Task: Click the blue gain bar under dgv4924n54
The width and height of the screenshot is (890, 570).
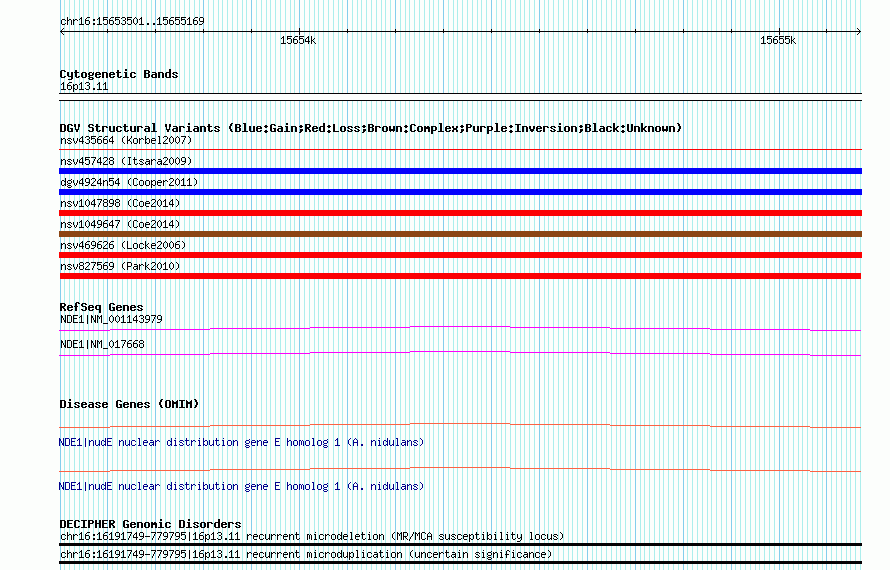Action: [x=460, y=192]
